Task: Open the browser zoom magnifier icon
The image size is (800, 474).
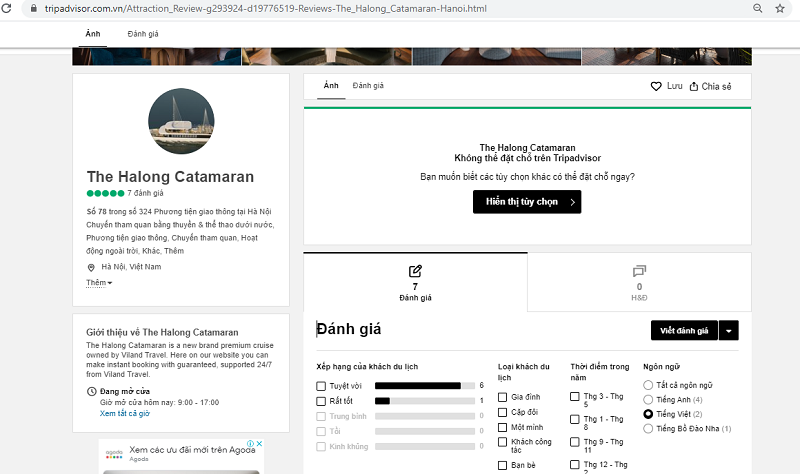Action: coord(758,8)
